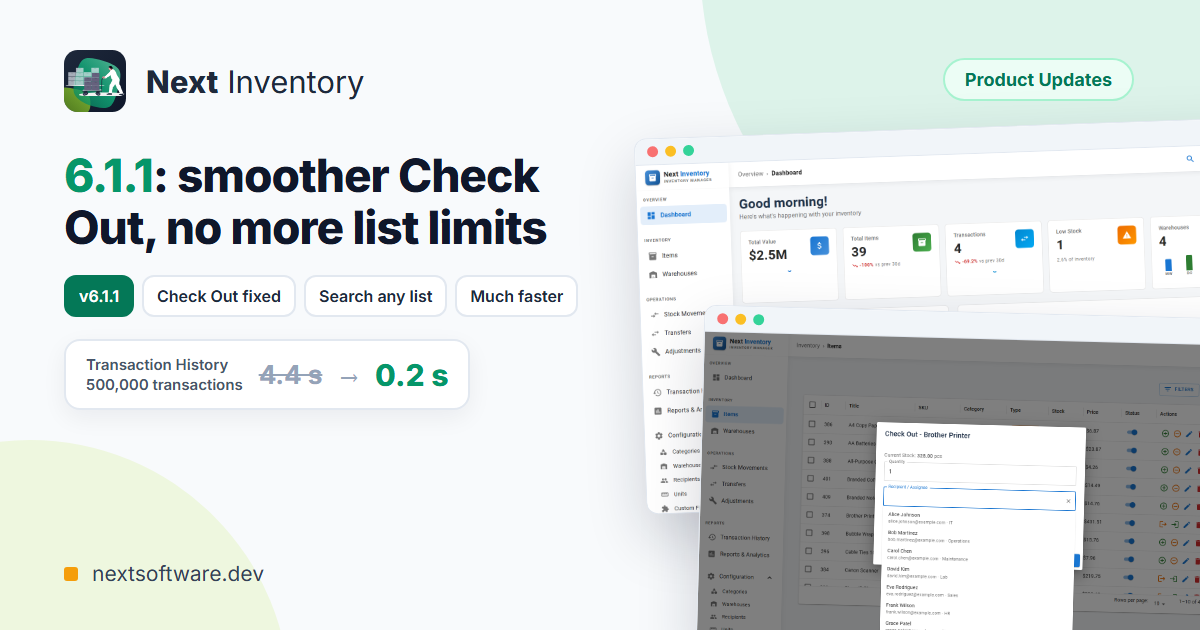This screenshot has width=1200, height=630.
Task: Tick the checkbox for item ID 306
Action: (812, 424)
